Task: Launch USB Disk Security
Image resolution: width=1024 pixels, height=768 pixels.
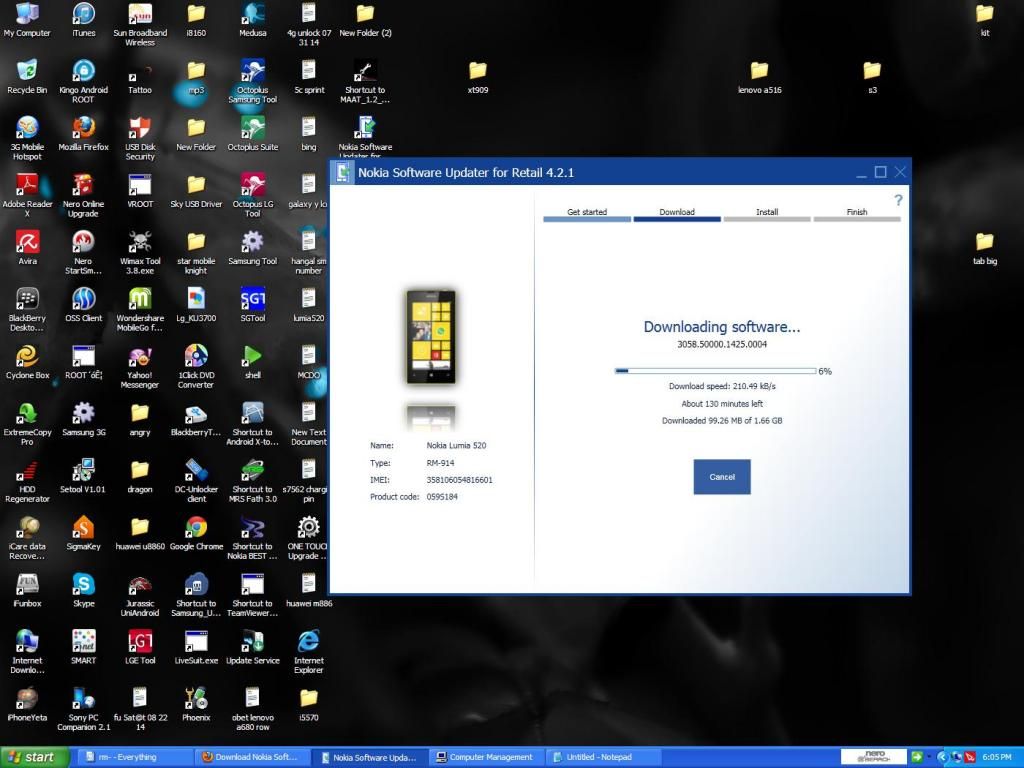Action: point(139,130)
